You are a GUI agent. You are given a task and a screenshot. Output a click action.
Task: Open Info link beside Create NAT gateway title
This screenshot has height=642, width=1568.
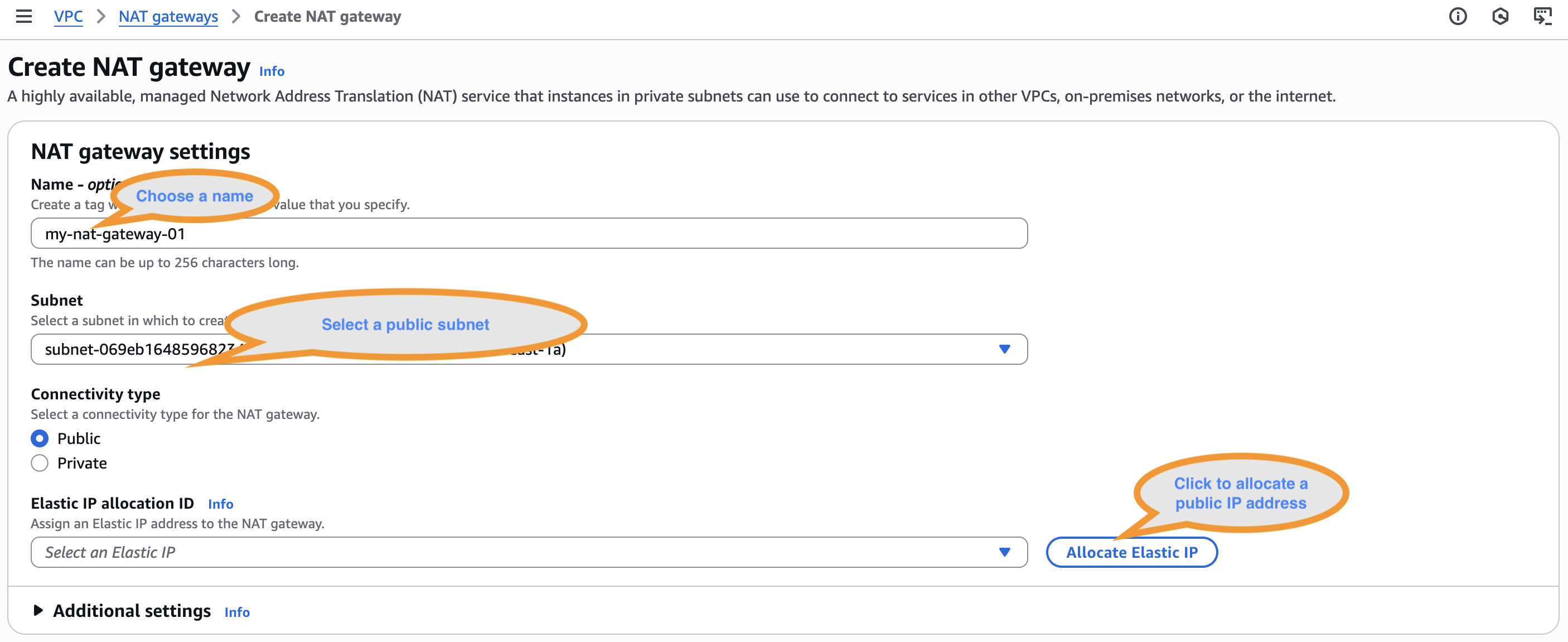(272, 71)
